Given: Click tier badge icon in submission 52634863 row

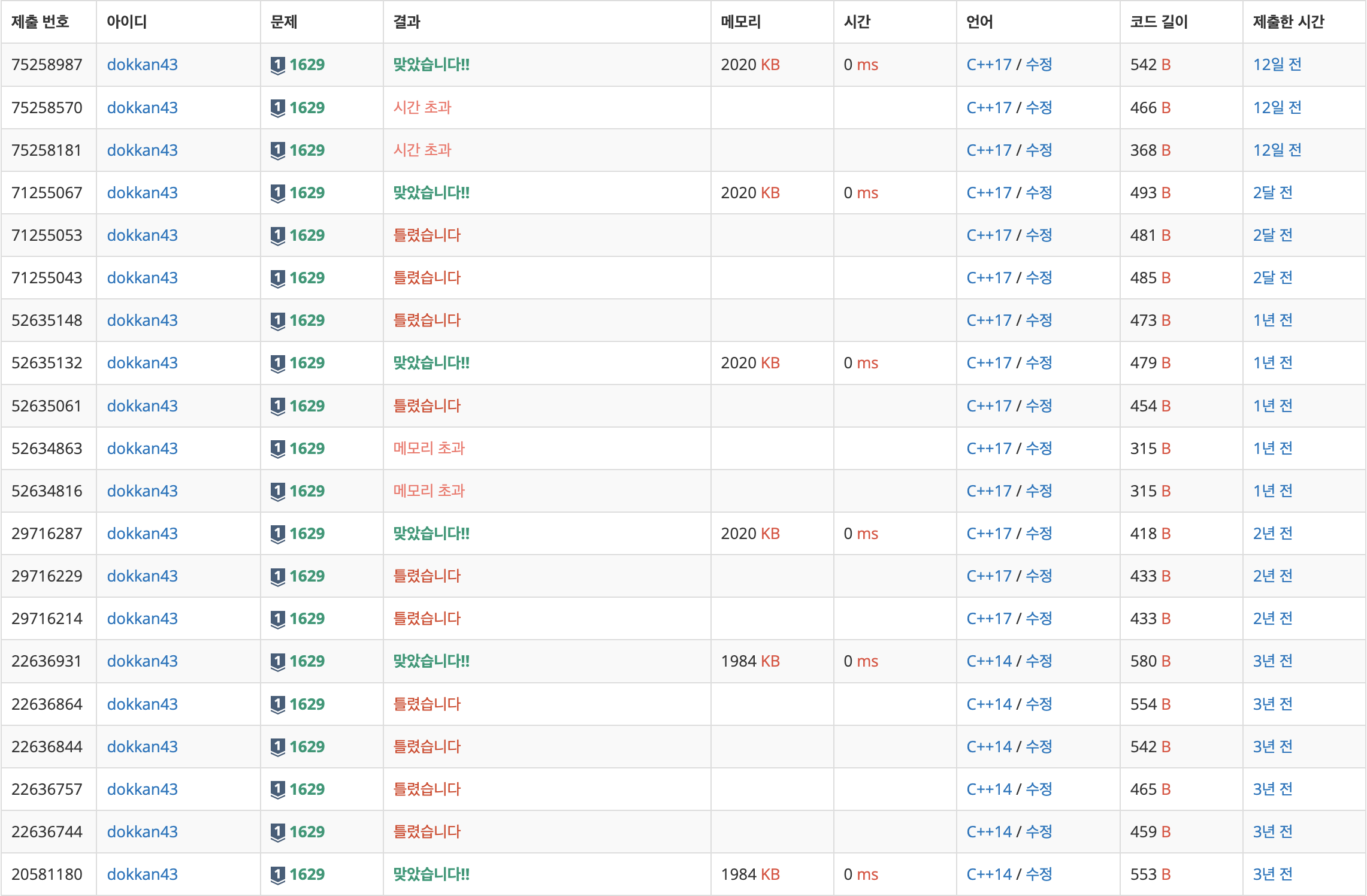Looking at the screenshot, I should click(277, 449).
